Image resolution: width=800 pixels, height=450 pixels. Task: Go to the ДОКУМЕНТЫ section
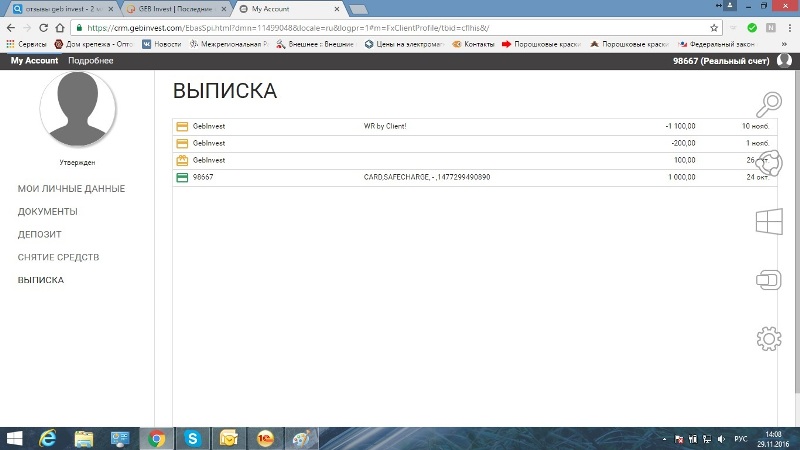(x=47, y=212)
